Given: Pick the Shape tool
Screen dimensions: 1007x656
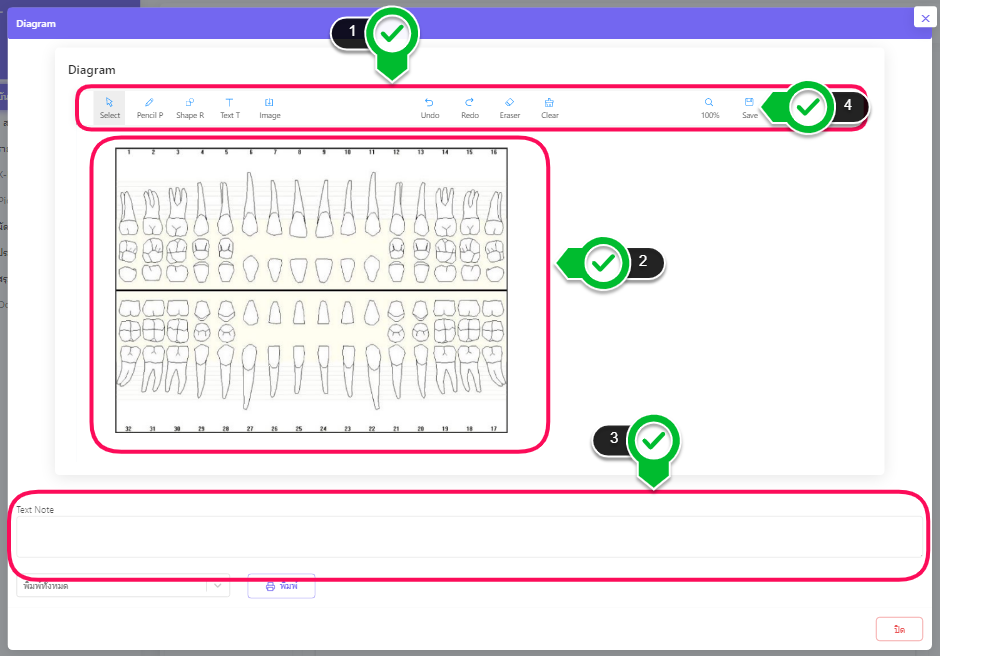Looking at the screenshot, I should (190, 107).
